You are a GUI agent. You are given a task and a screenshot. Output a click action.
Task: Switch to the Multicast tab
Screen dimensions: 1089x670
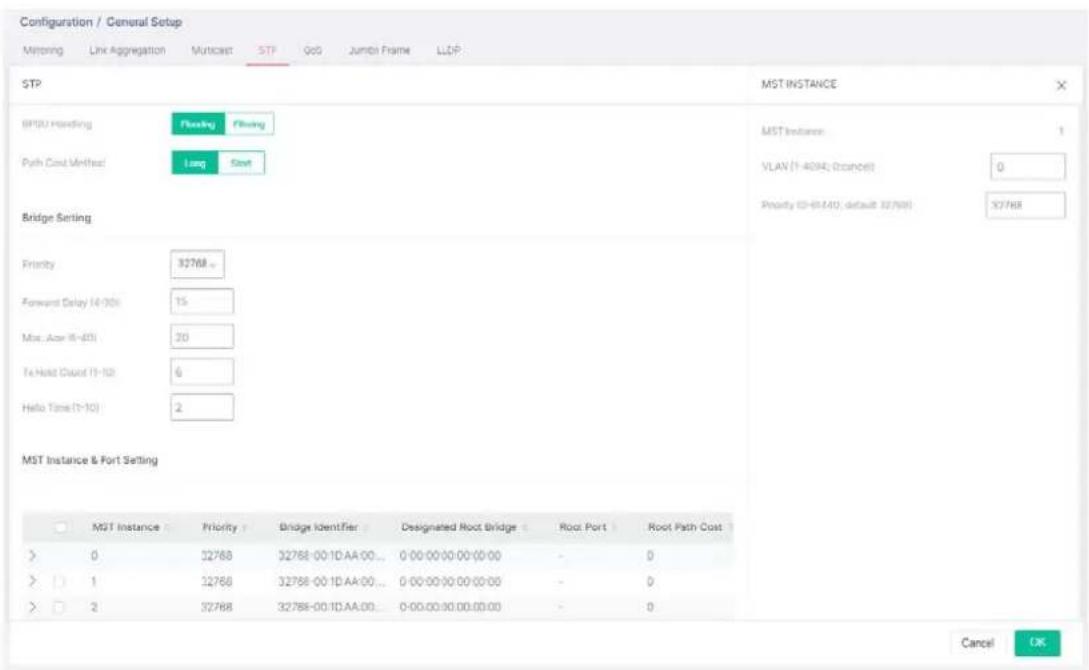click(212, 50)
